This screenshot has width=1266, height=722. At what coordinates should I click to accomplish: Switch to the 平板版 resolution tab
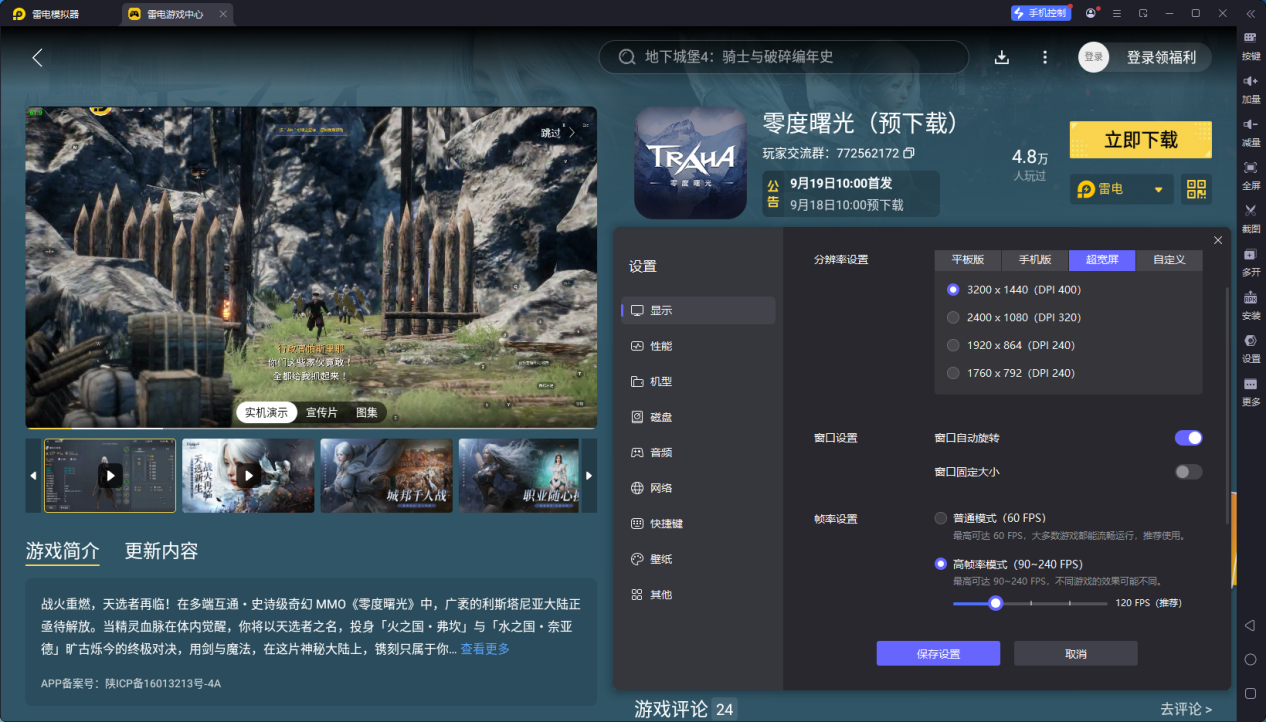(x=968, y=260)
